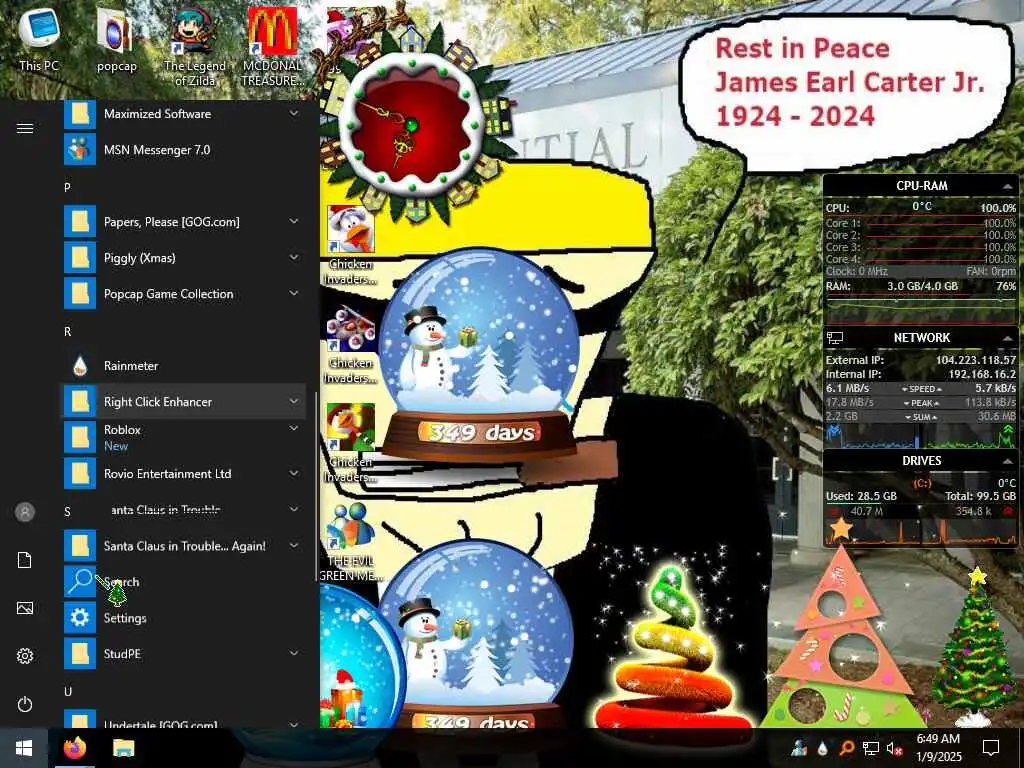Open Firefox from the taskbar

74,748
